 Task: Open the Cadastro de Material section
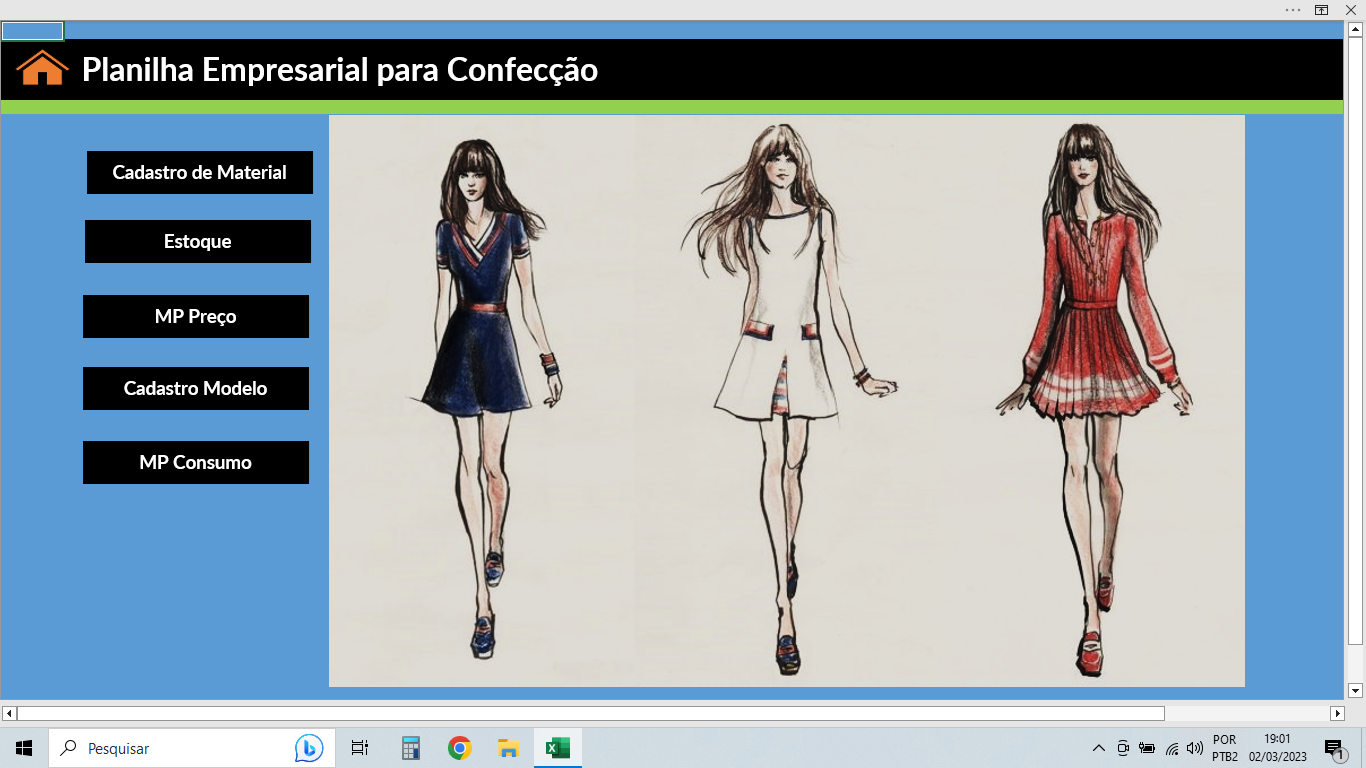point(200,173)
